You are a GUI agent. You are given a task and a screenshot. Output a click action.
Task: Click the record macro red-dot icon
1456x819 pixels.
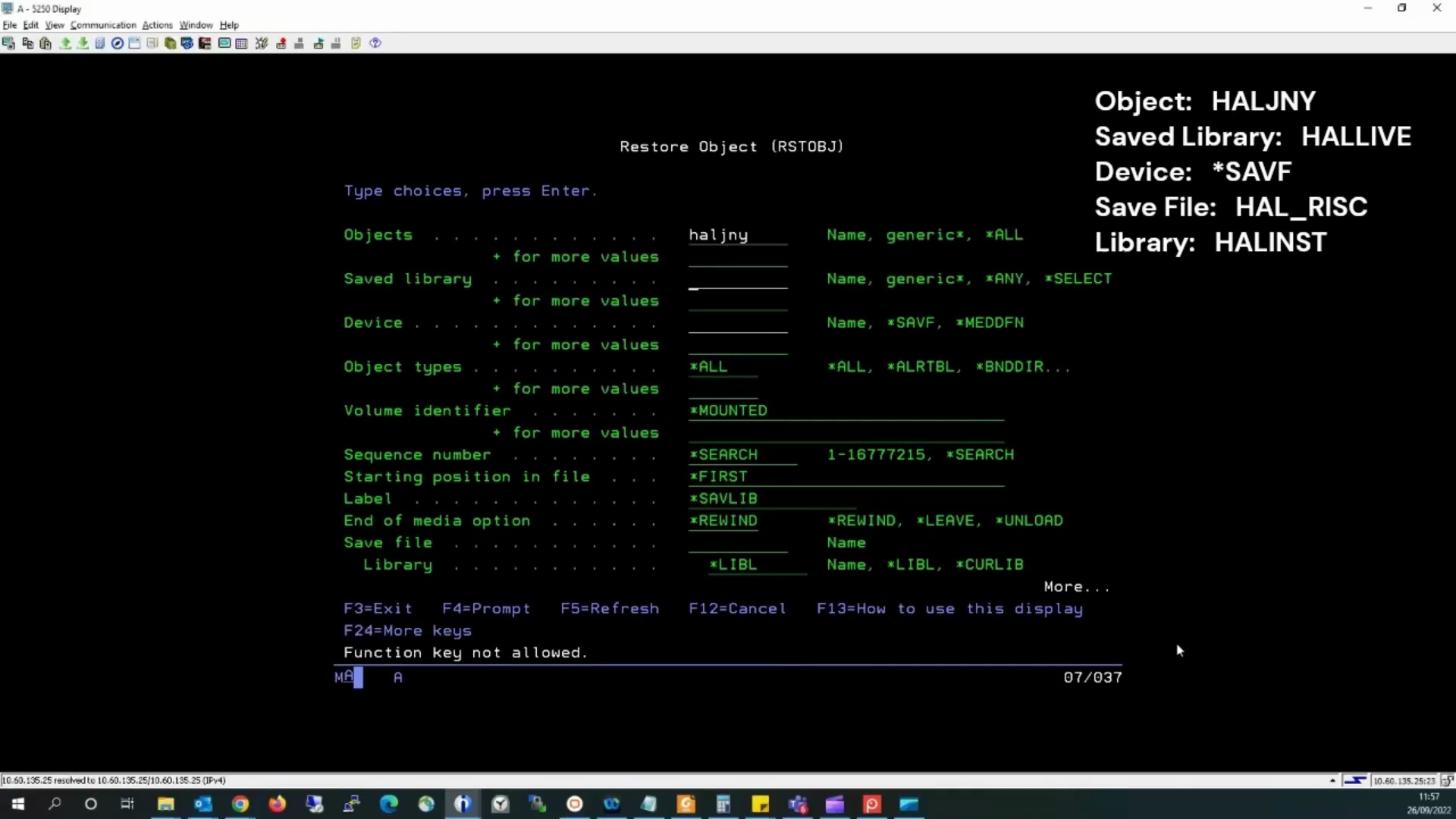click(281, 43)
